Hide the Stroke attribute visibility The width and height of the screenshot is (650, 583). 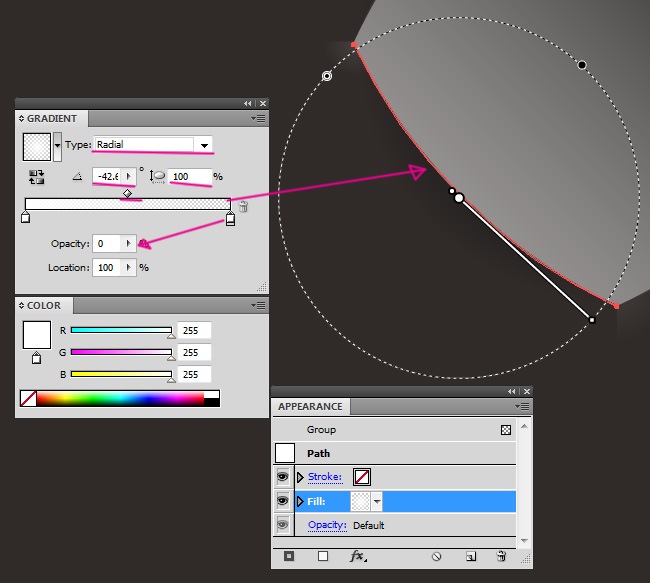coord(283,477)
